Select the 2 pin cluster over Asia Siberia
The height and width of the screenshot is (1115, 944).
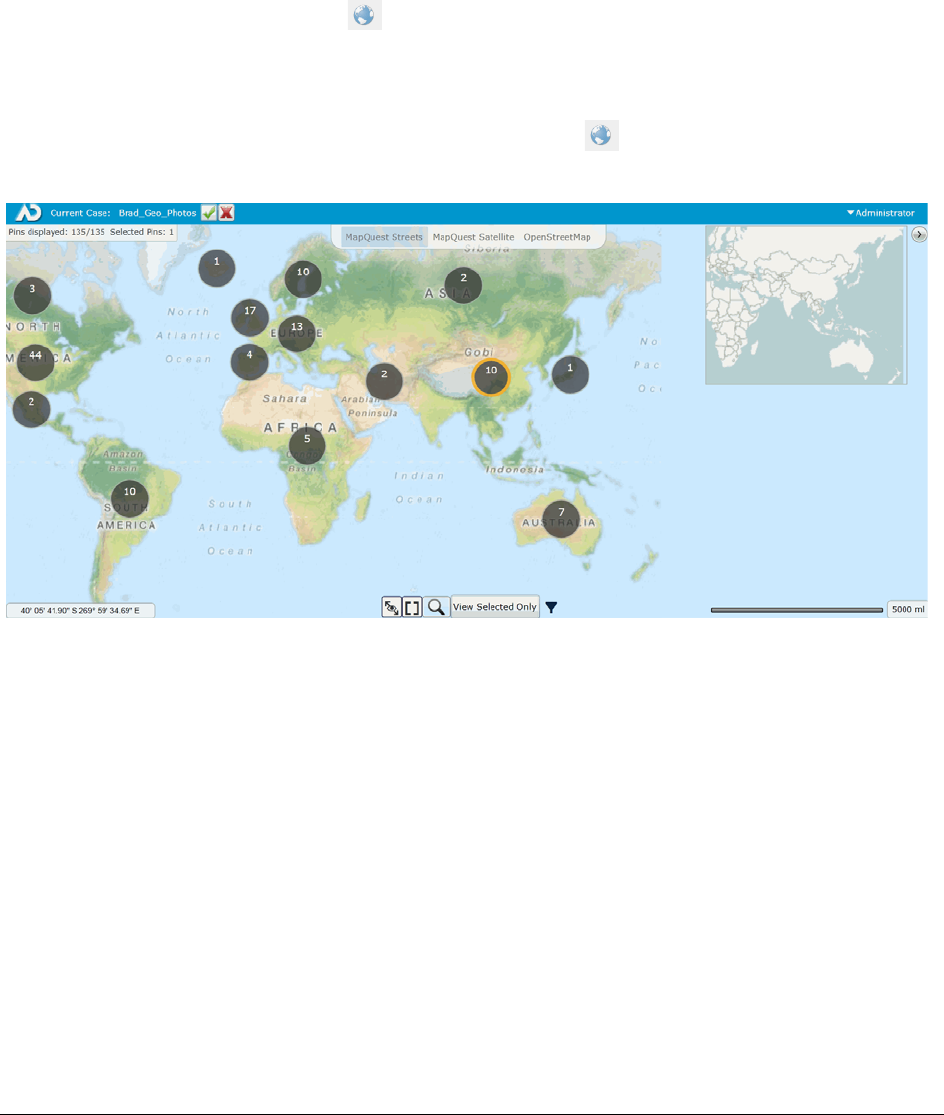[463, 285]
